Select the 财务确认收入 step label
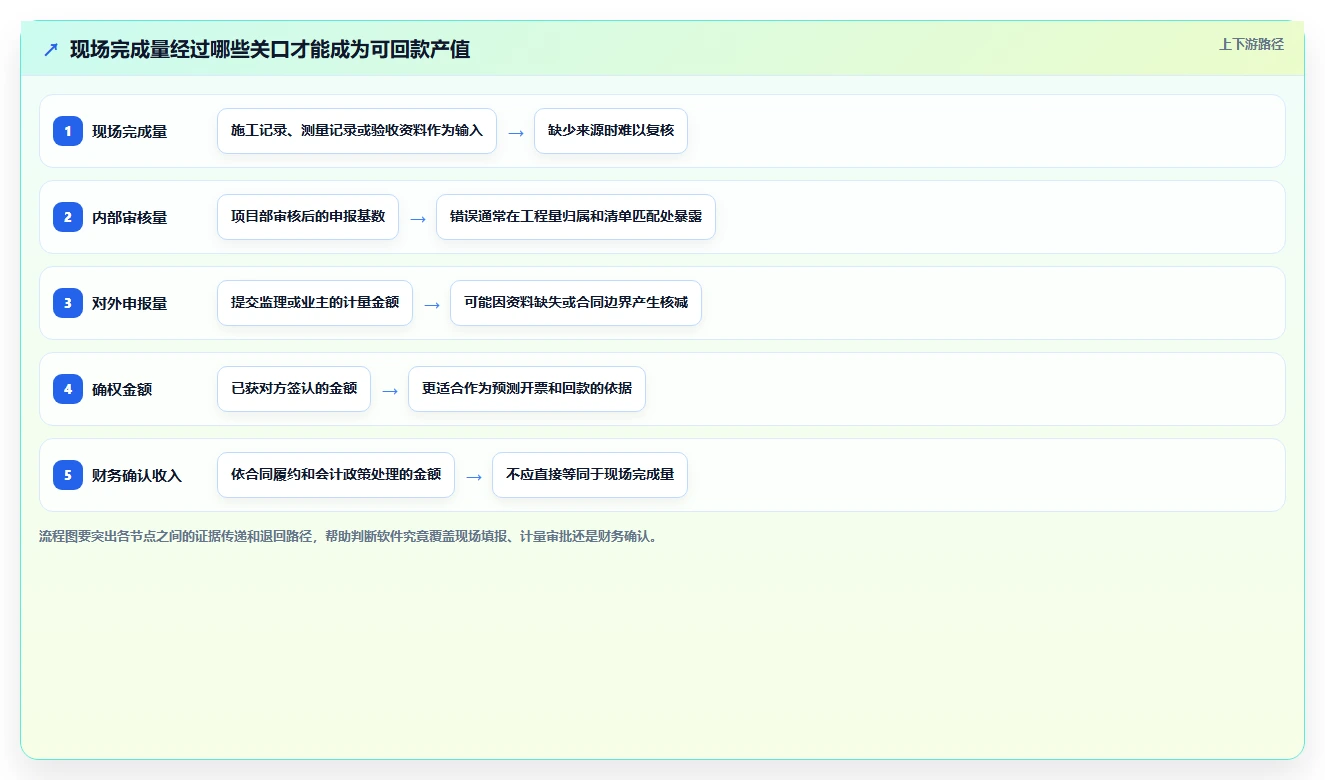Viewport: 1325px width, 780px height. (137, 475)
